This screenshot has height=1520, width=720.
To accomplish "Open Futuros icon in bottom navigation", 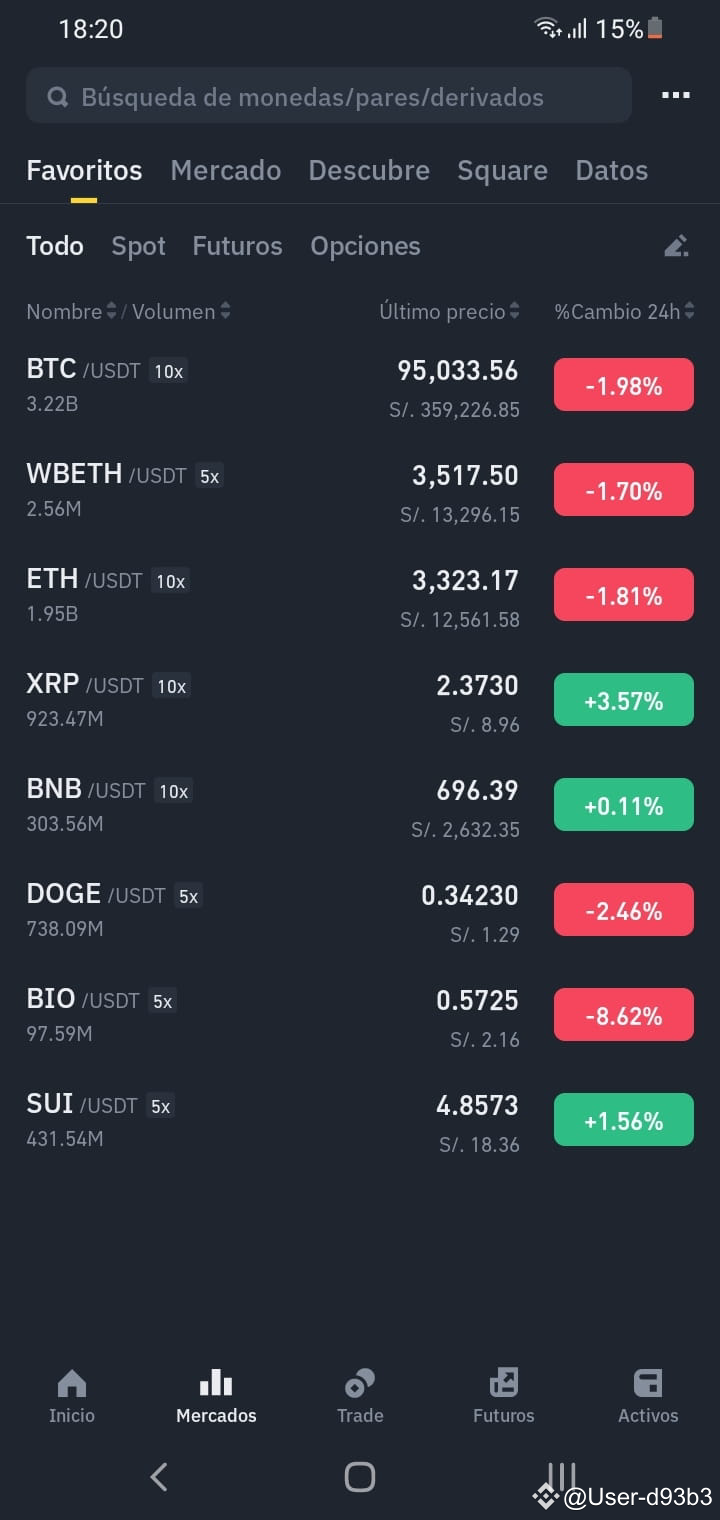I will click(x=504, y=1384).
